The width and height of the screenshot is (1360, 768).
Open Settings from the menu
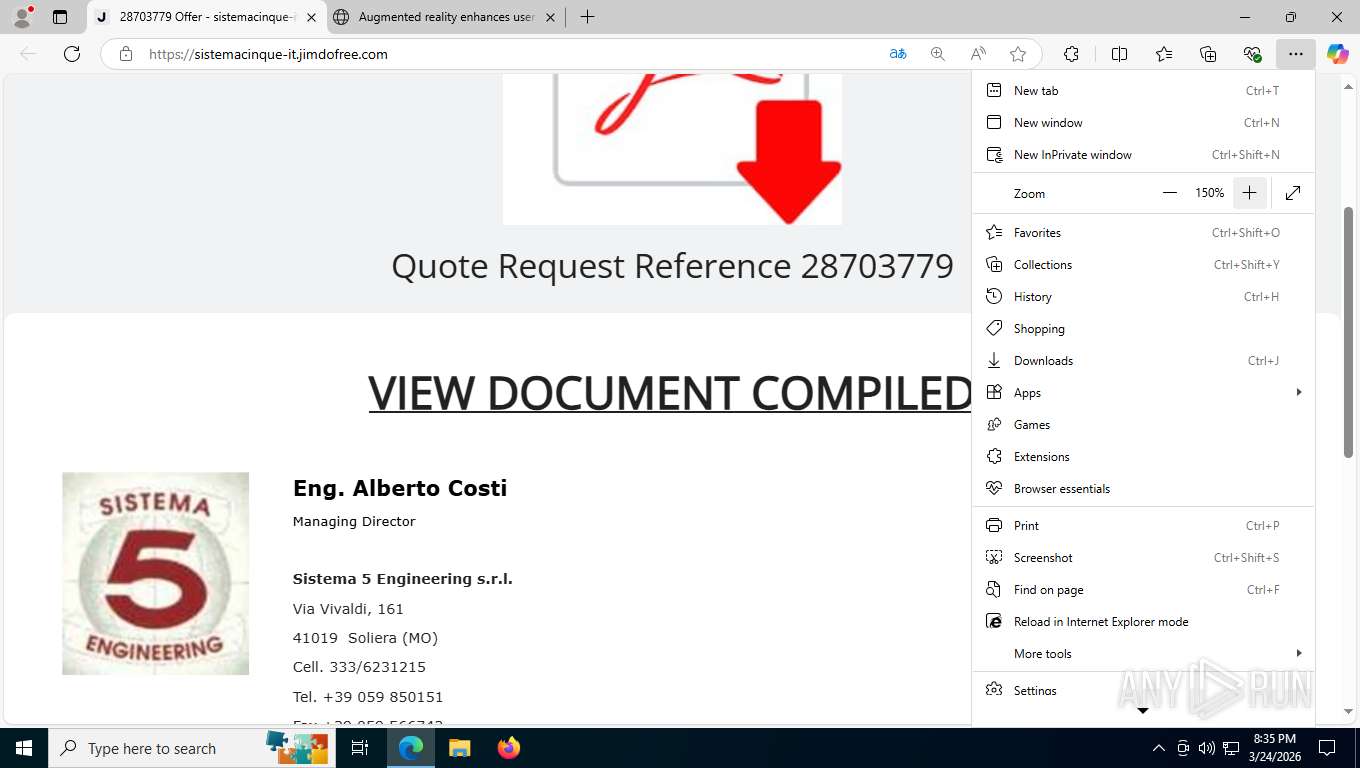1143,690
